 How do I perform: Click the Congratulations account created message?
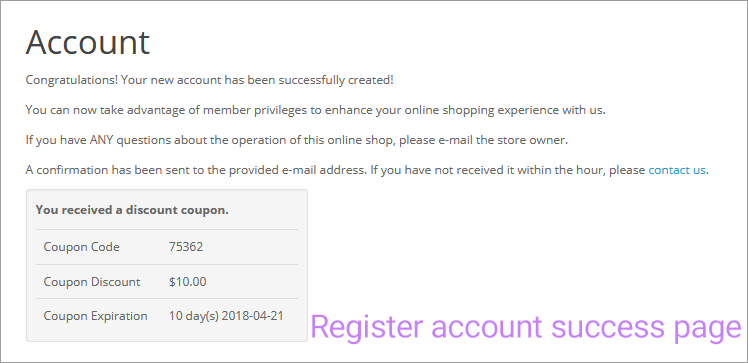[209, 80]
